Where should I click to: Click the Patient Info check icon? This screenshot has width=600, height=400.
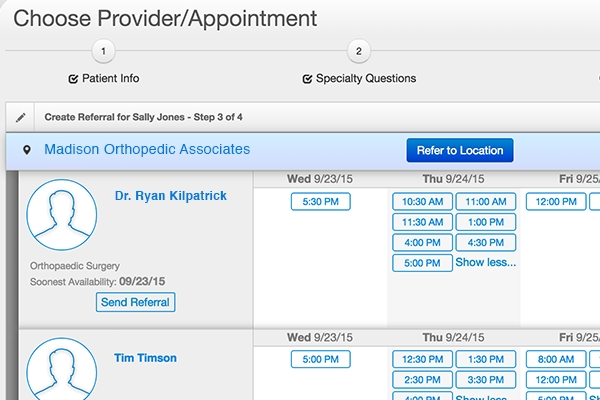click(73, 79)
